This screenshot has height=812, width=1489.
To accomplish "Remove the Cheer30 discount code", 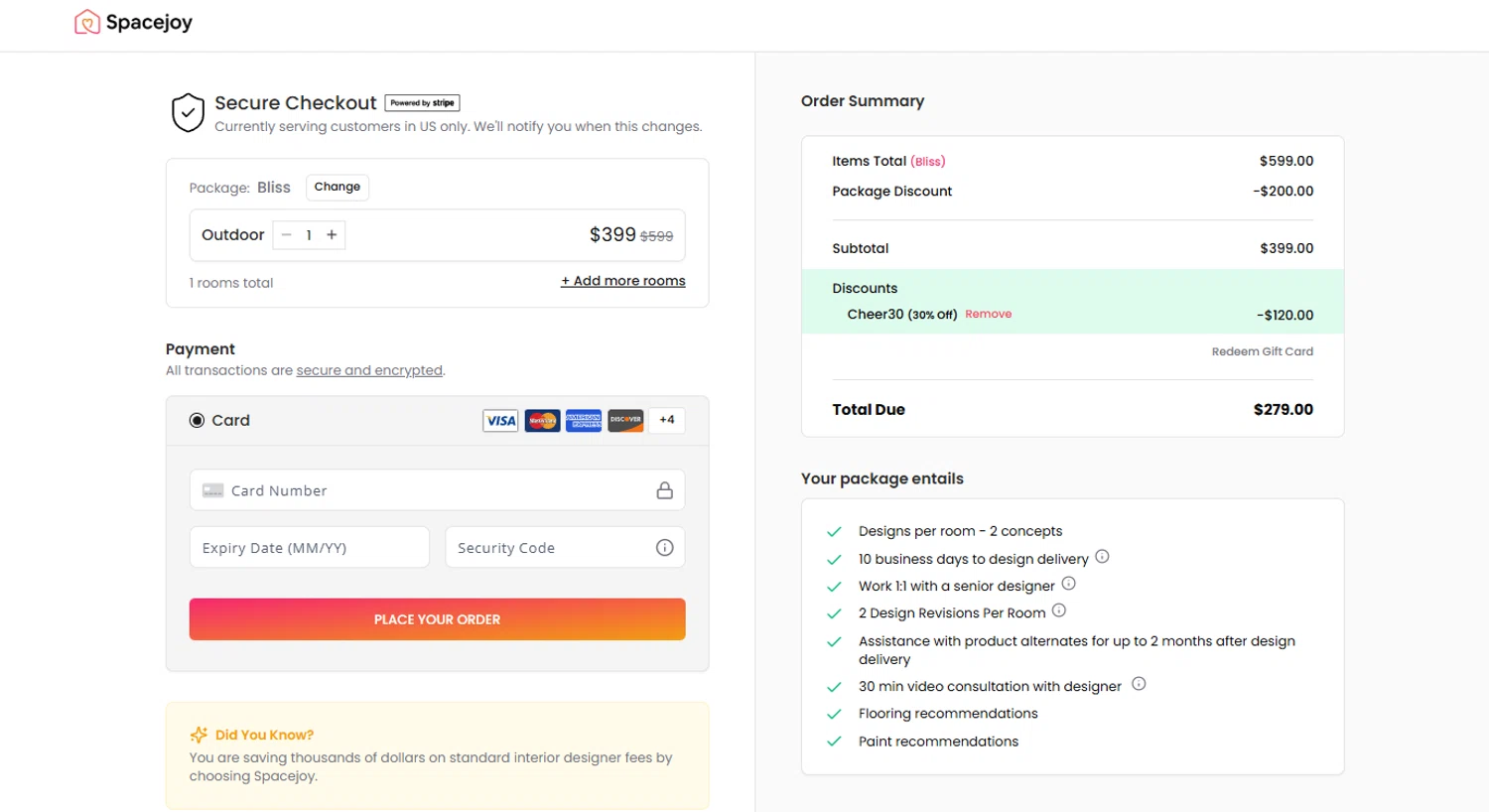I will tap(988, 314).
